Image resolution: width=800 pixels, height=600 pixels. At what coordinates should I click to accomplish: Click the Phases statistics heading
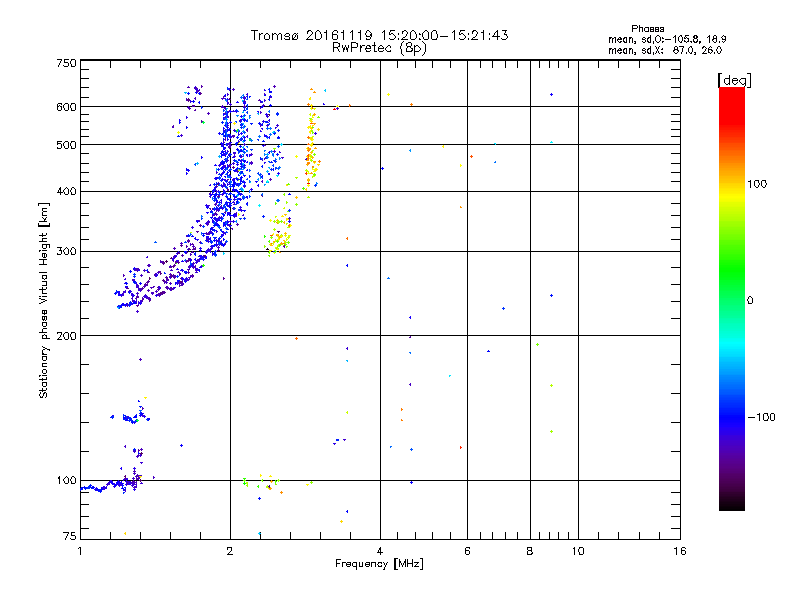[x=647, y=29]
